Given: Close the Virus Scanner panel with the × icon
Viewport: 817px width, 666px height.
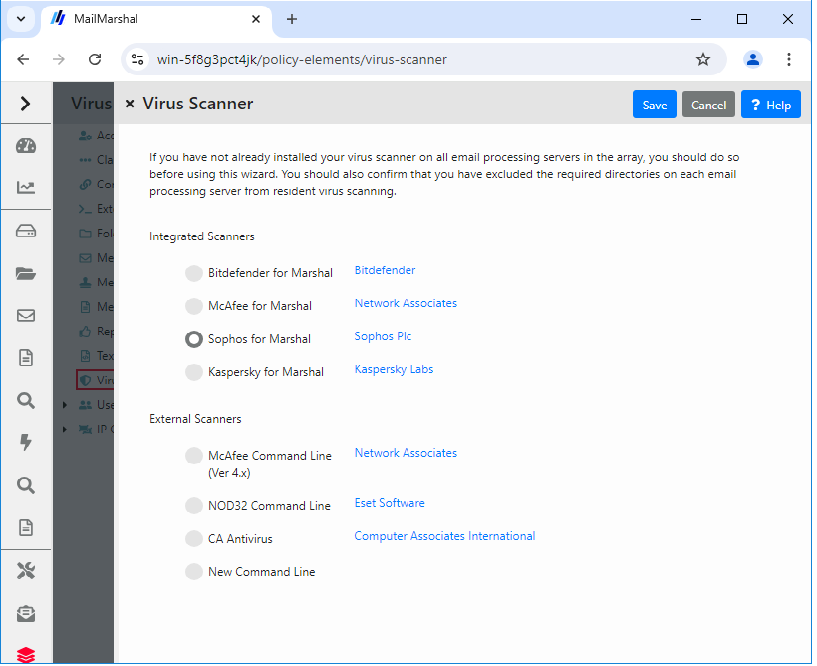Looking at the screenshot, I should (130, 104).
